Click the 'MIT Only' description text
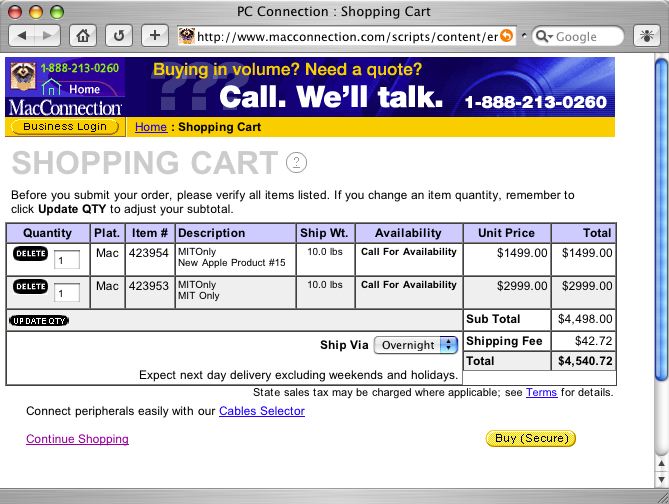The height and width of the screenshot is (504, 669). pos(199,295)
